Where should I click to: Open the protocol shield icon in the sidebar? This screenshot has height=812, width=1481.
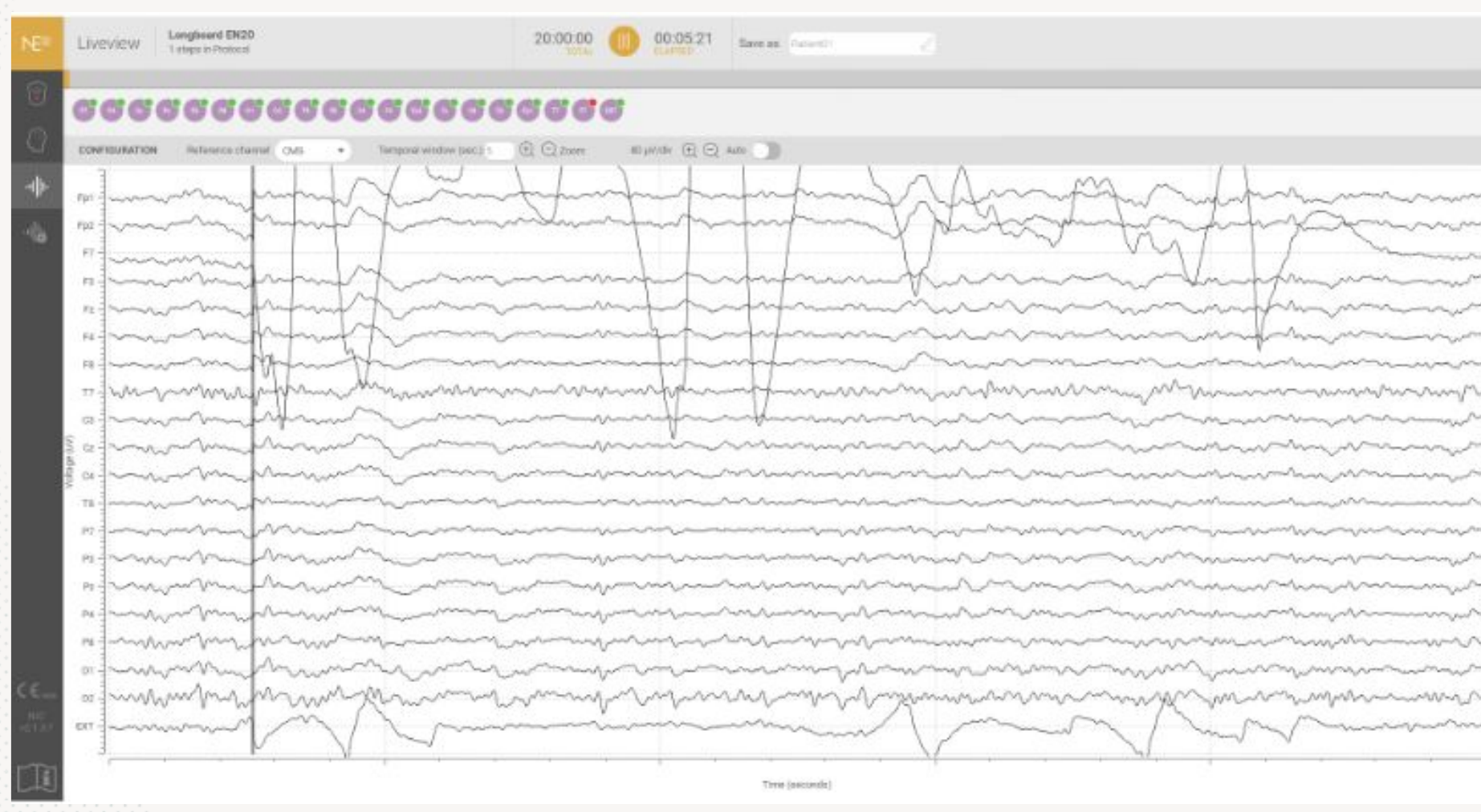pyautogui.click(x=37, y=93)
